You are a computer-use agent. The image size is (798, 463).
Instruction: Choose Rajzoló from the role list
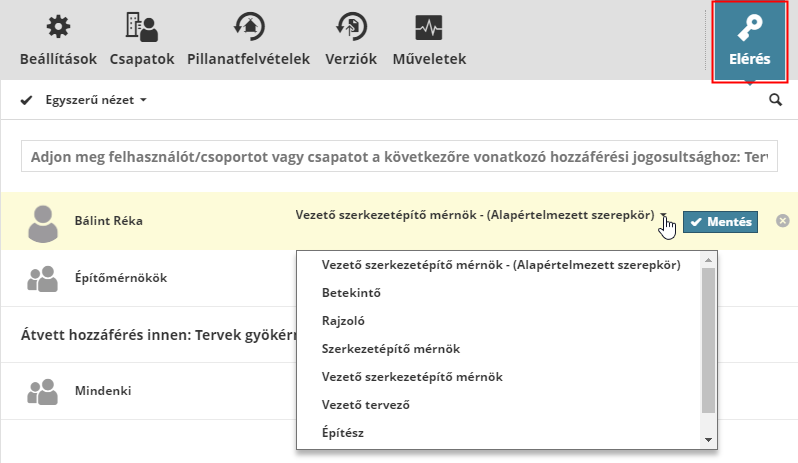tap(345, 321)
